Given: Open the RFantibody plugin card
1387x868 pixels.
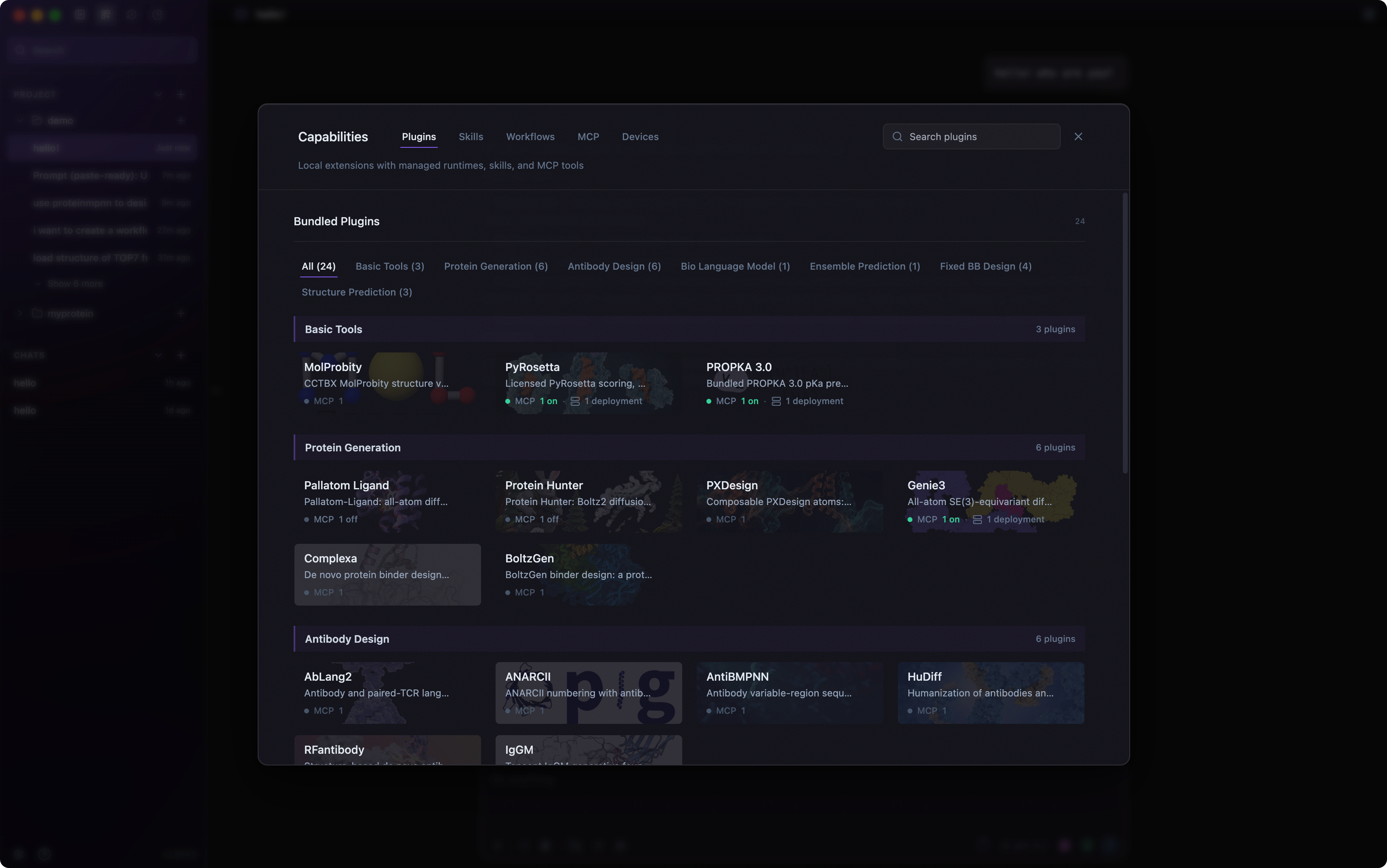Looking at the screenshot, I should click(x=388, y=750).
